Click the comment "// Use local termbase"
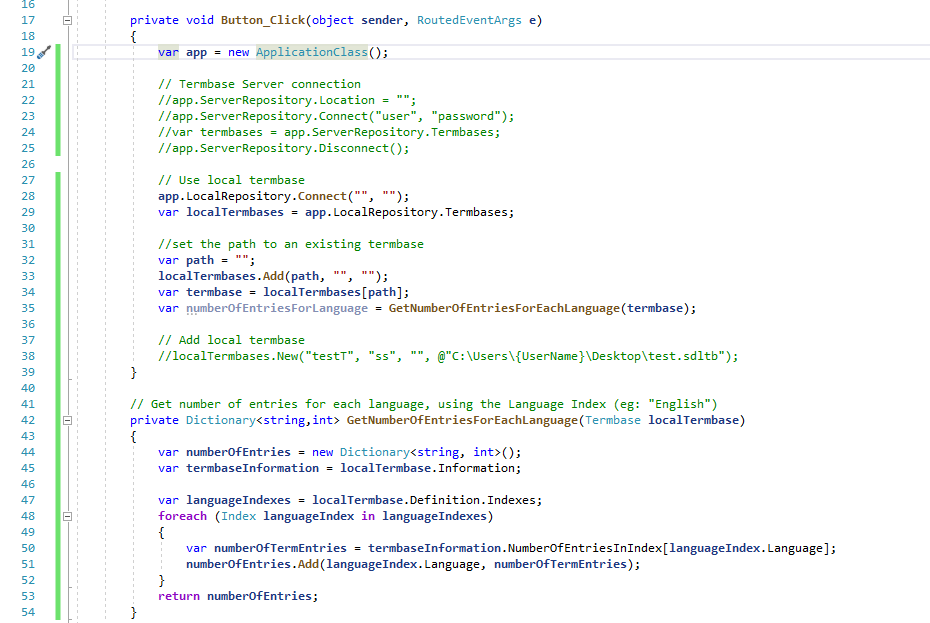The height and width of the screenshot is (623, 930). click(x=231, y=180)
